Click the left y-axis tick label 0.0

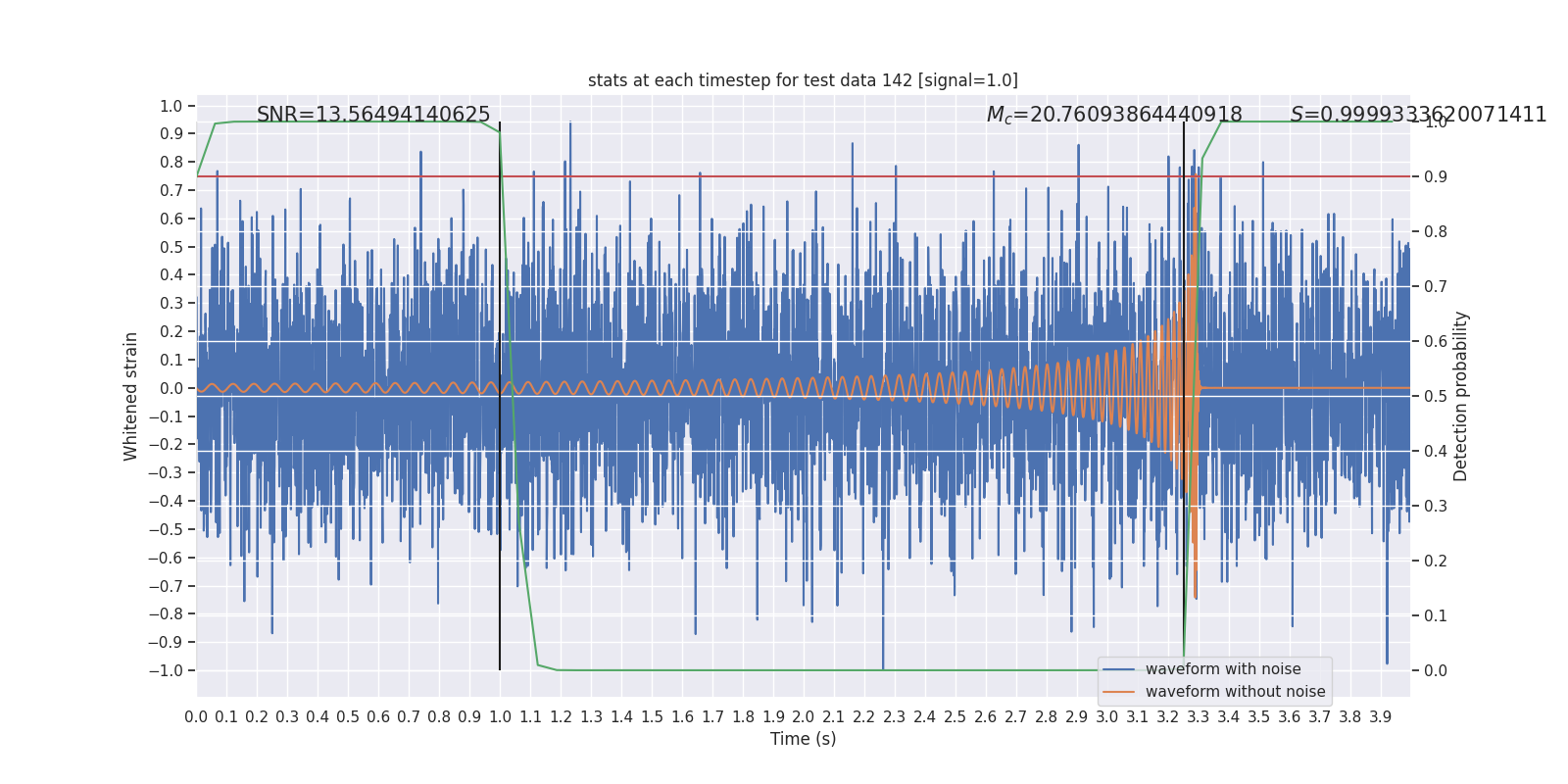[171, 388]
